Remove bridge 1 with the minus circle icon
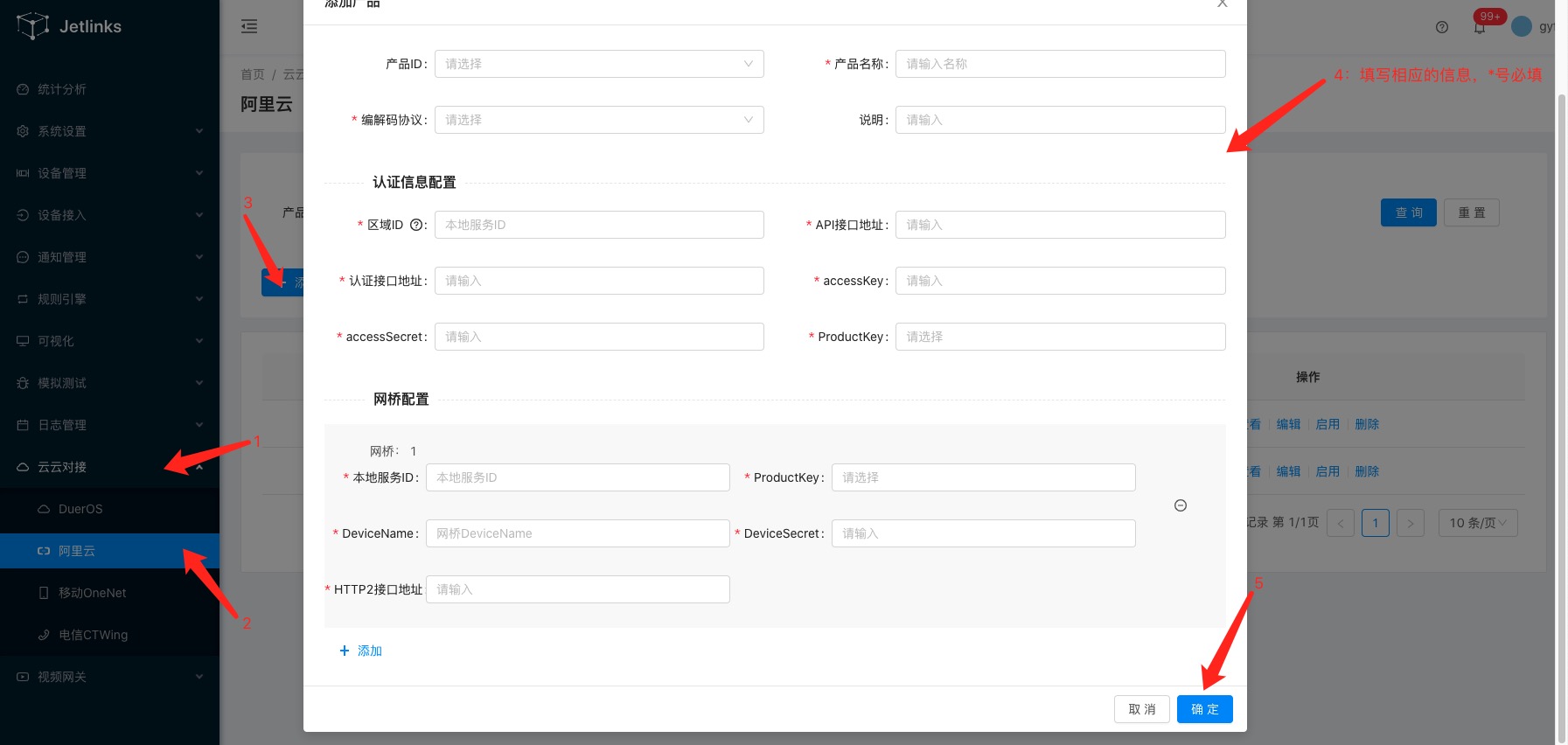Viewport: 1568px width, 745px height. pyautogui.click(x=1180, y=505)
